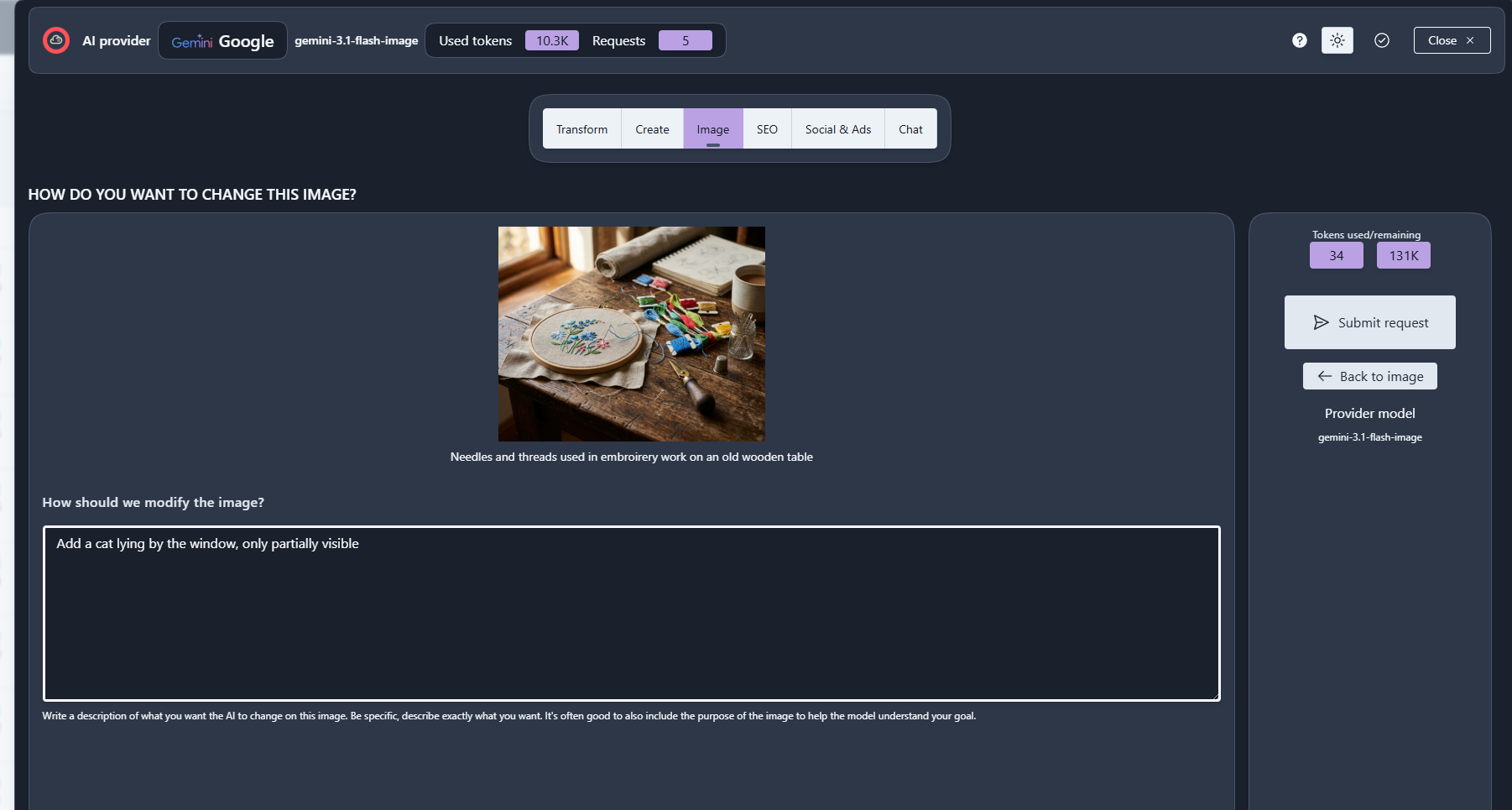Open the help question mark icon
This screenshot has height=810, width=1512.
point(1300,40)
